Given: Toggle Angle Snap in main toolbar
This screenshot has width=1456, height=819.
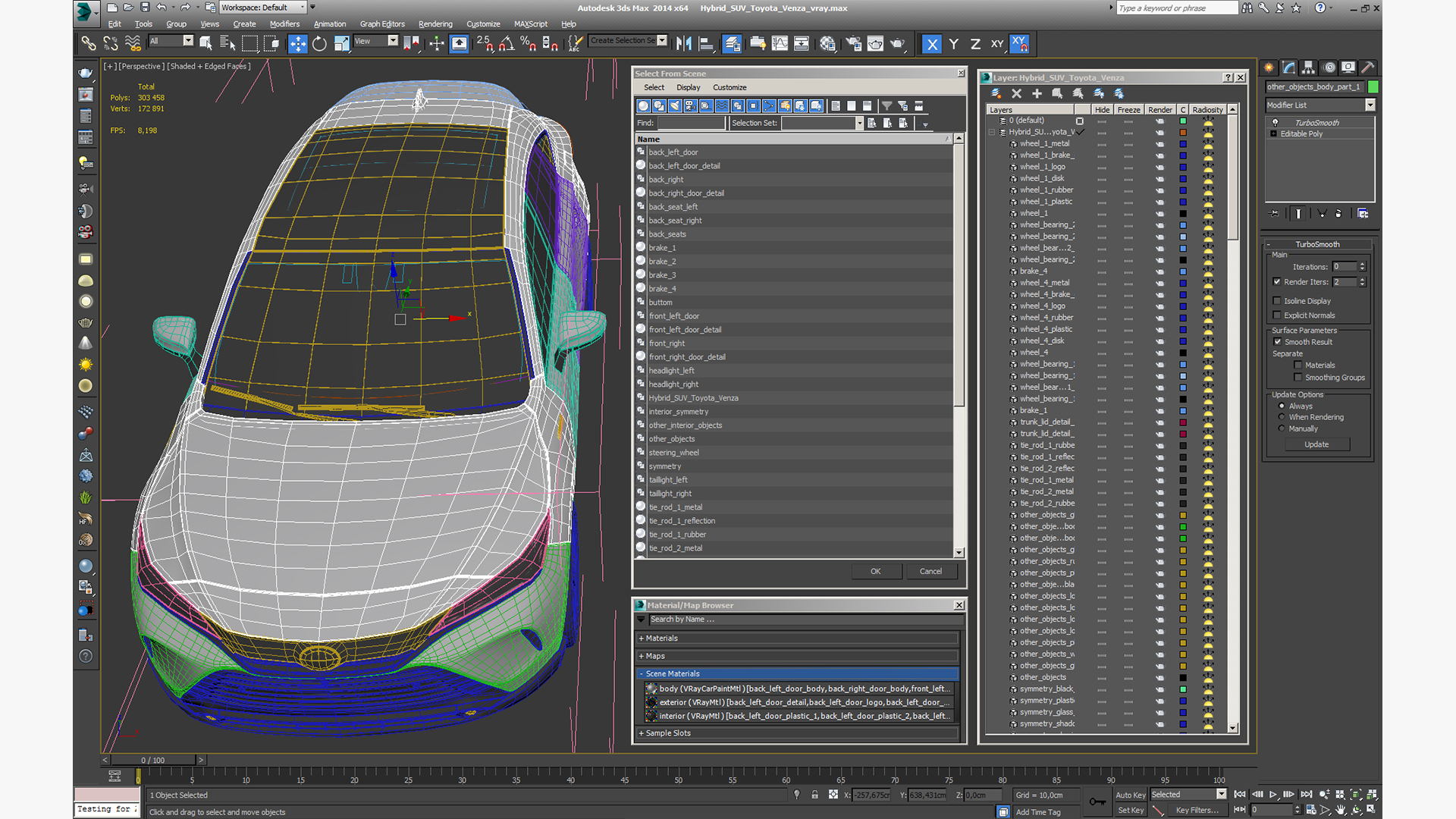Looking at the screenshot, I should (x=507, y=44).
